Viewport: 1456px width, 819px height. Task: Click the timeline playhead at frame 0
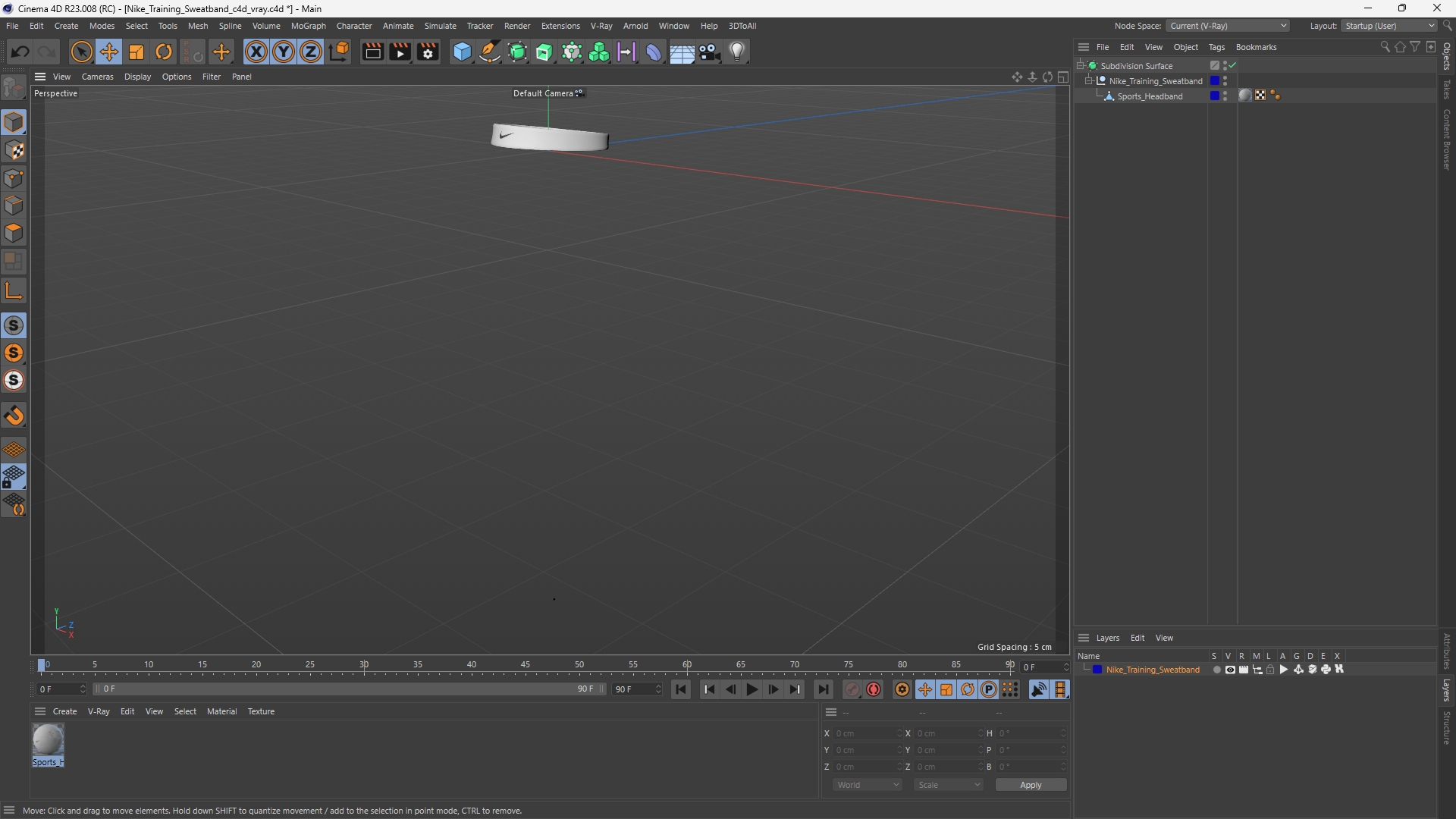(42, 665)
